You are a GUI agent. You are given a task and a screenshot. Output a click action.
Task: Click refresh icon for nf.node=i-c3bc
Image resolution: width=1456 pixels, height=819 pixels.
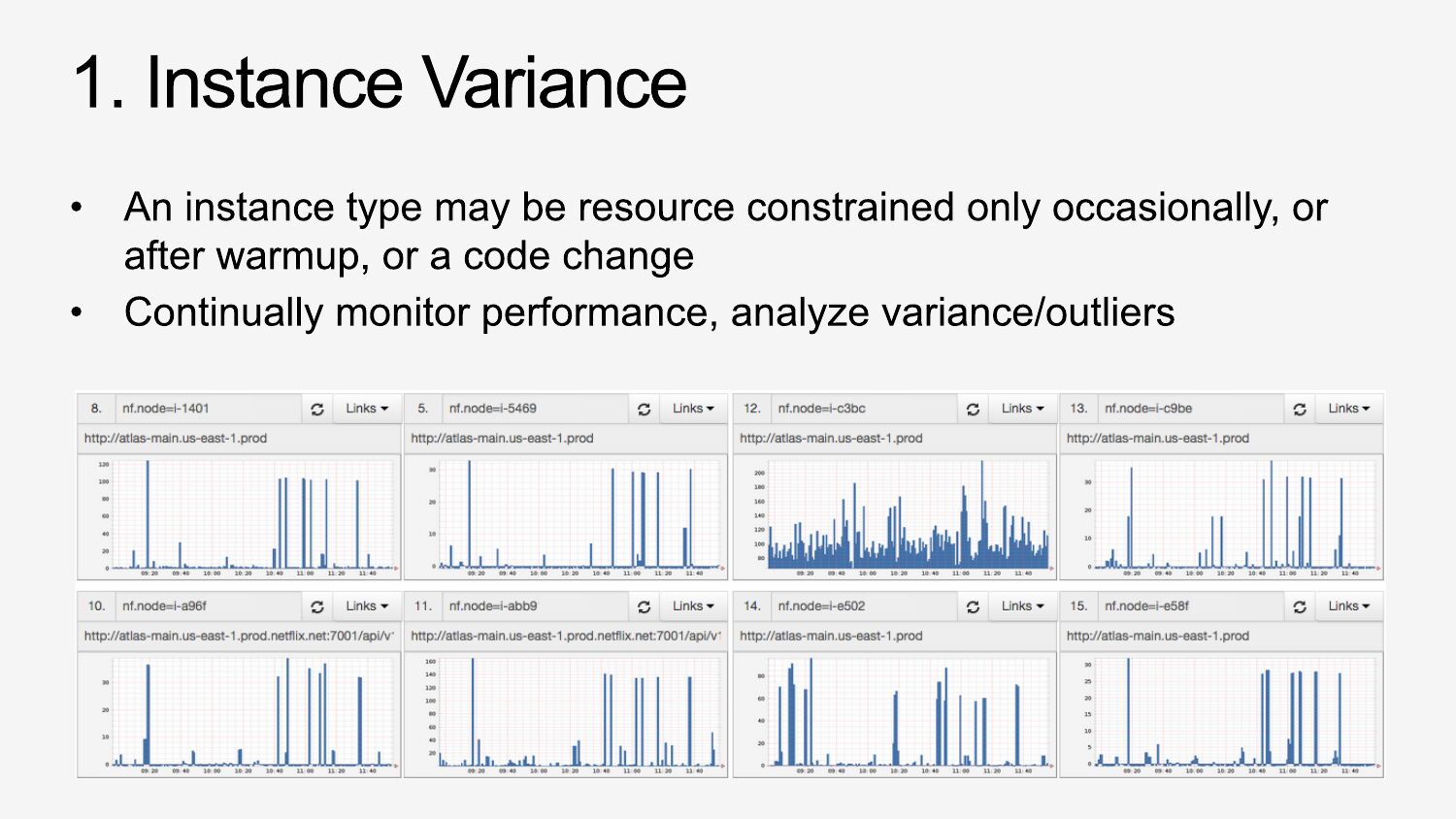click(973, 409)
